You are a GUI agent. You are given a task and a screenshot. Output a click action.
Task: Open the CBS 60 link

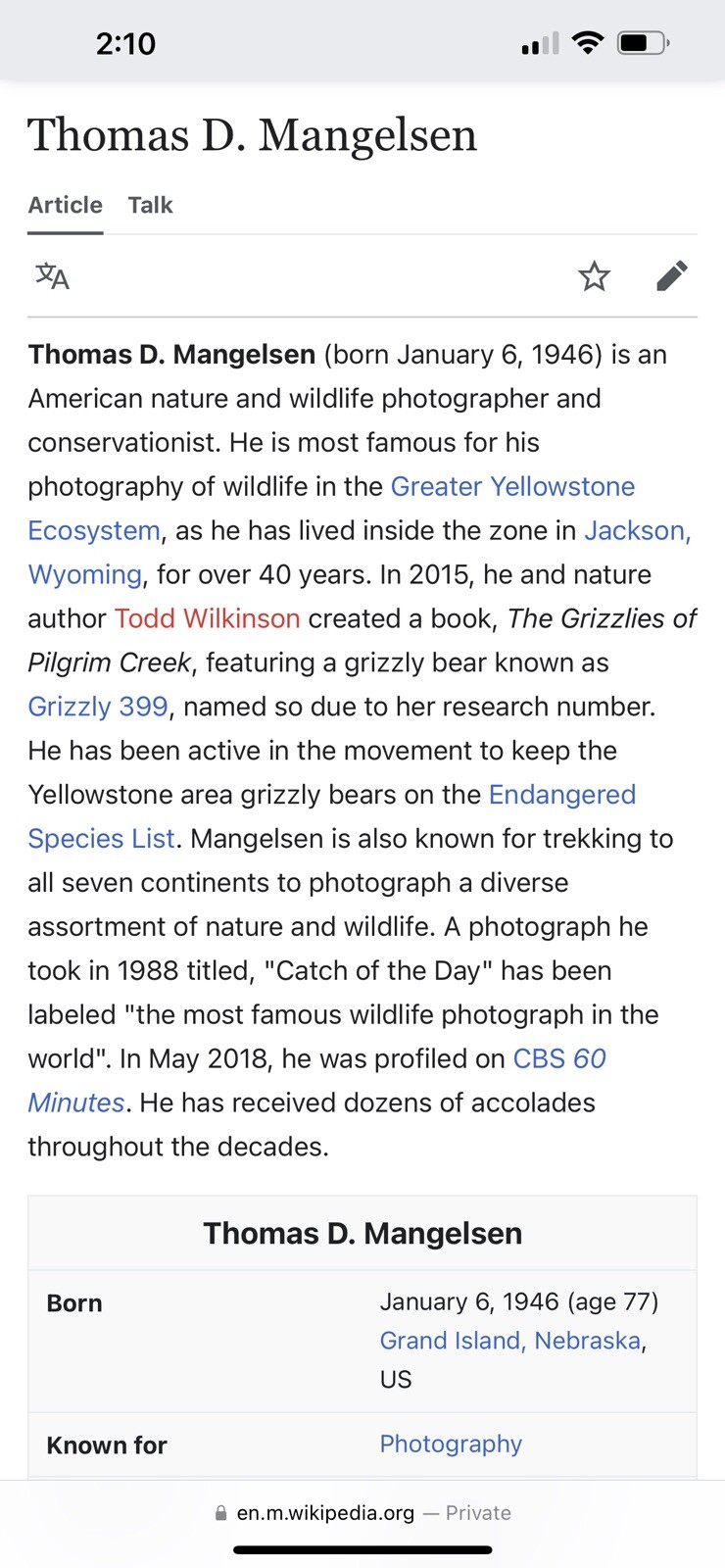[559, 1058]
